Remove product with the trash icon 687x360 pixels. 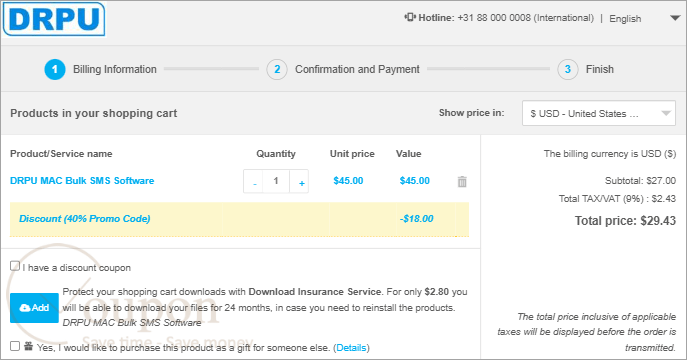click(462, 181)
